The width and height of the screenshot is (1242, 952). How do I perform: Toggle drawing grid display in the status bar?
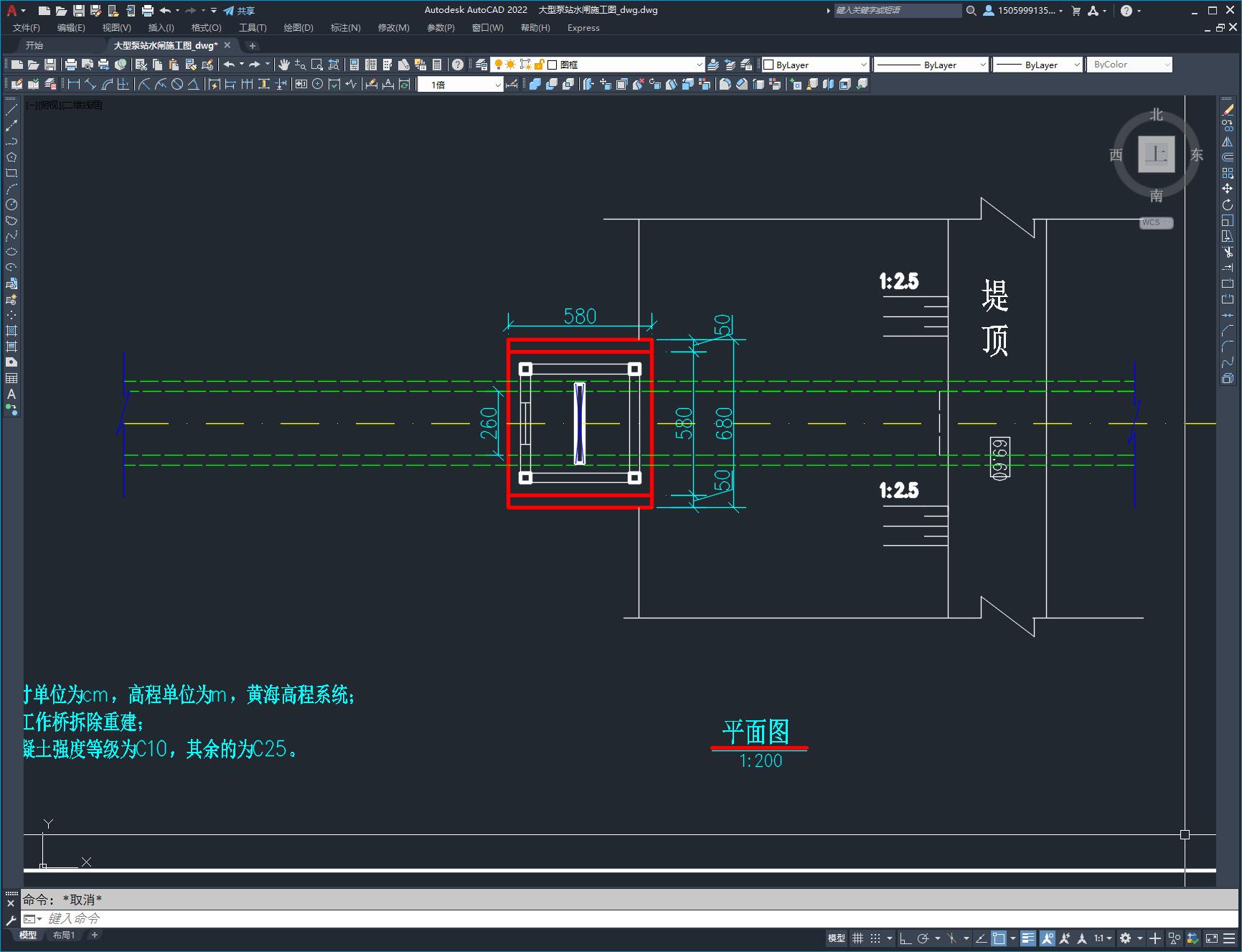point(858,938)
